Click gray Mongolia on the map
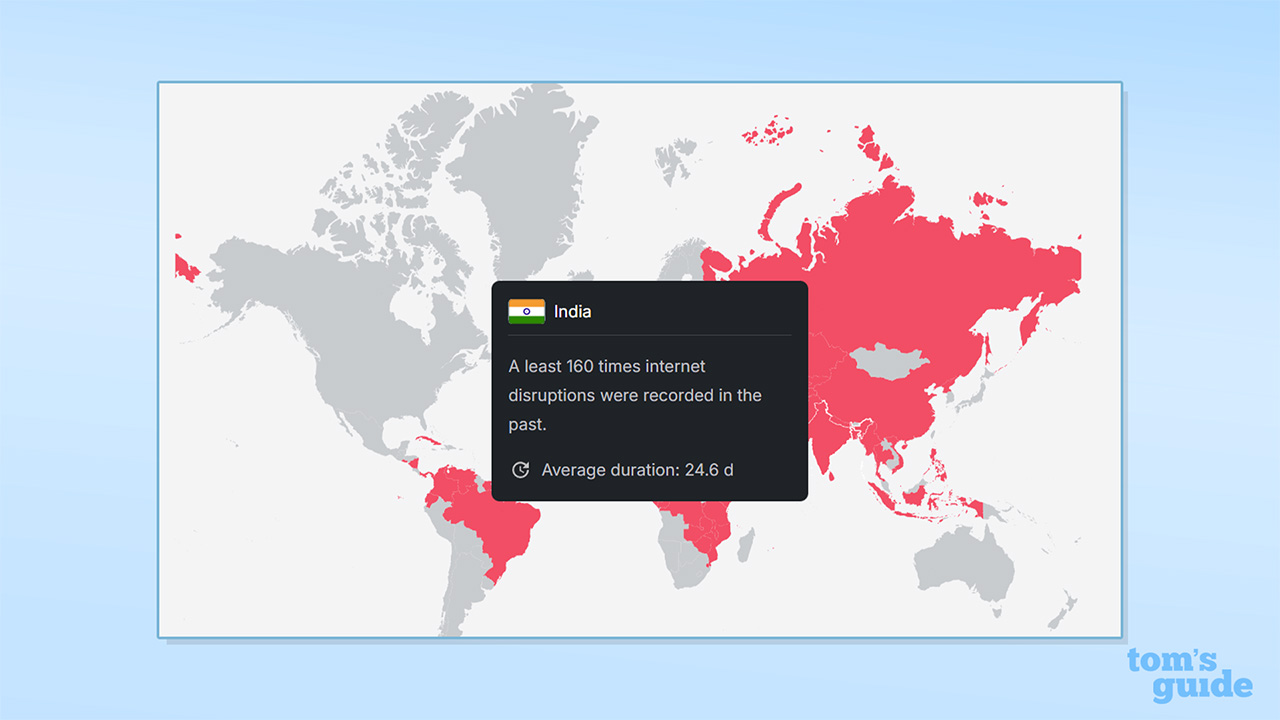Viewport: 1280px width, 720px height. click(888, 360)
